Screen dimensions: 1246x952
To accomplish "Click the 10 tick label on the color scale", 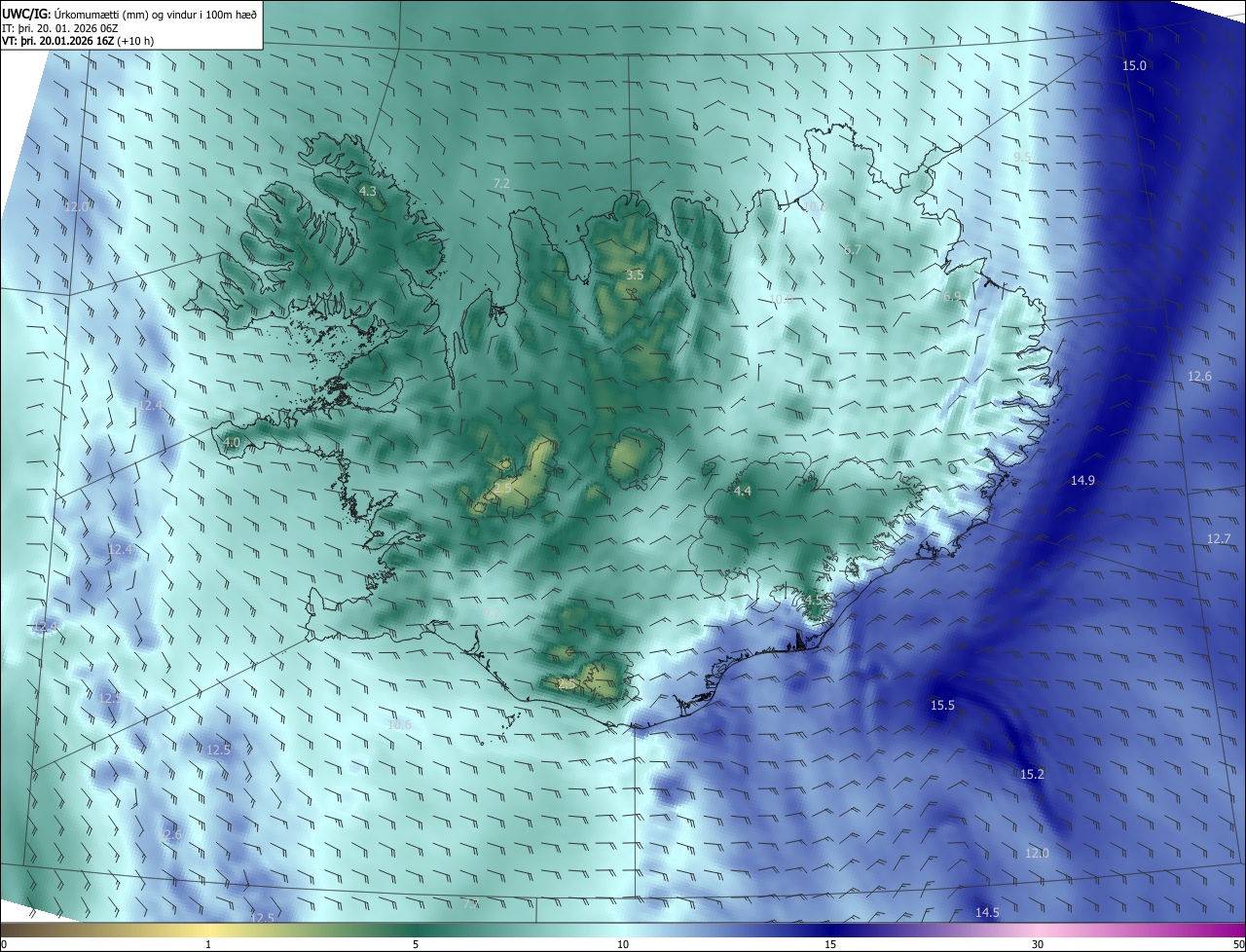I will pos(623,944).
